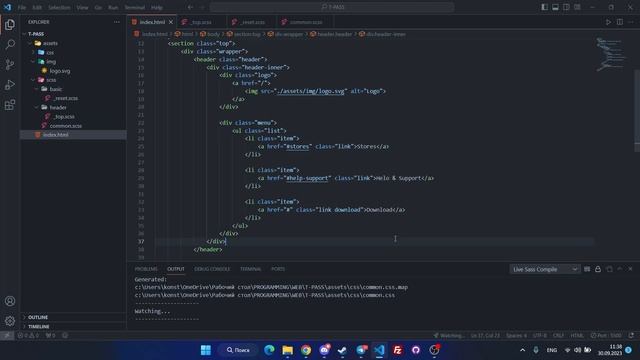Close the index.html tab
The height and width of the screenshot is (360, 640).
[x=171, y=22]
